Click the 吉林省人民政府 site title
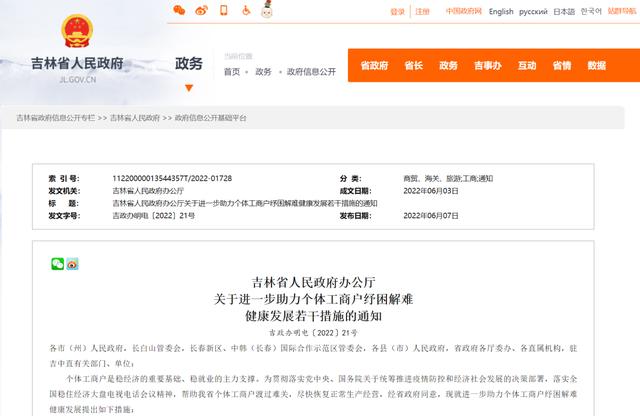 coord(77,64)
